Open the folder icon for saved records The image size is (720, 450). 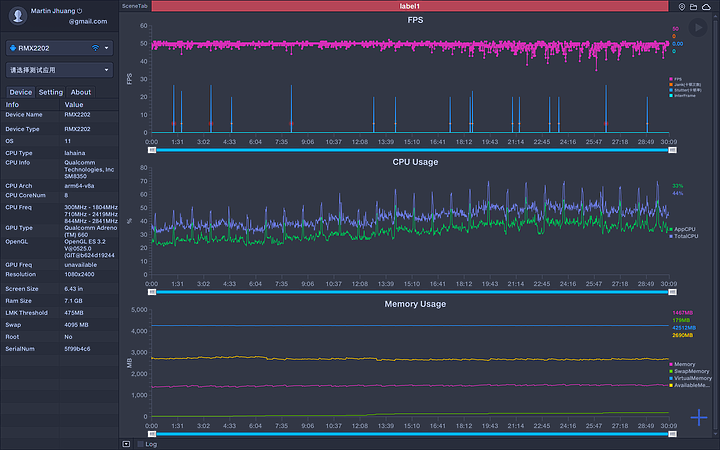pos(693,6)
